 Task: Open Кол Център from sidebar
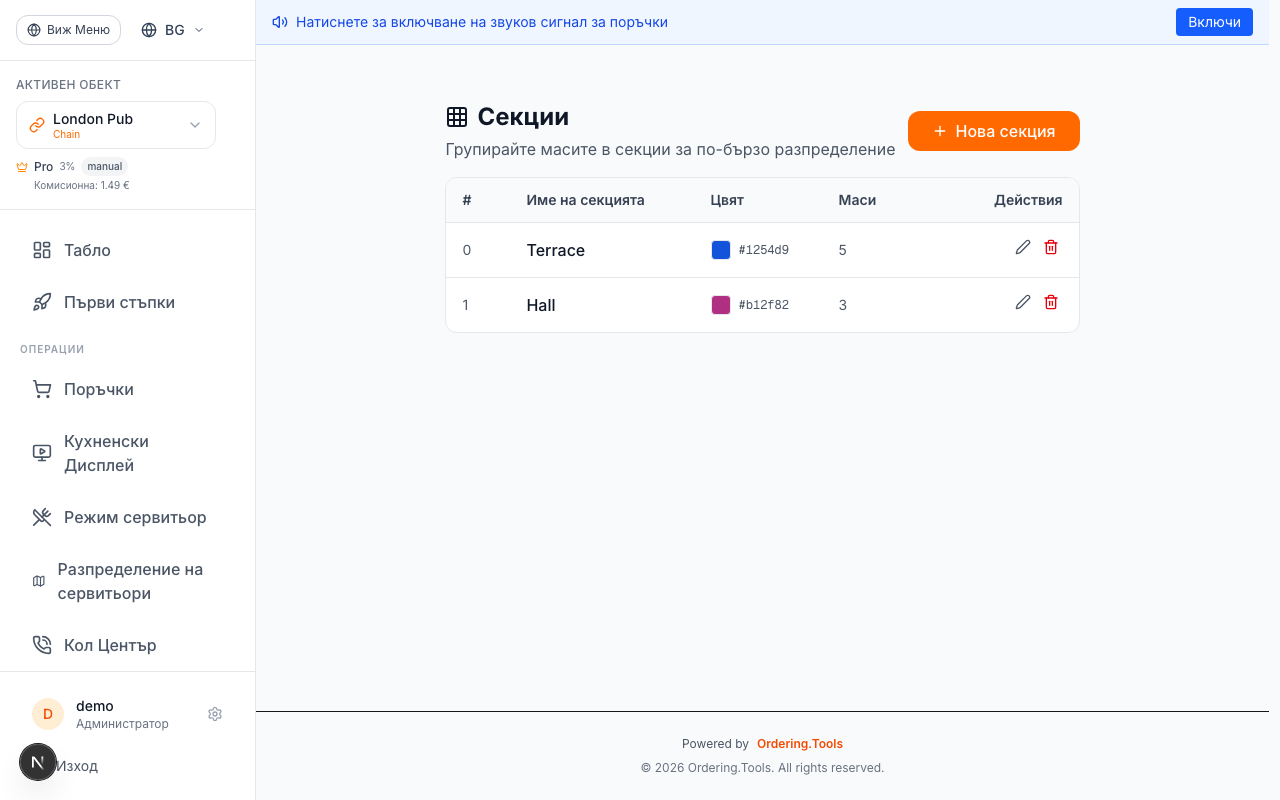110,645
